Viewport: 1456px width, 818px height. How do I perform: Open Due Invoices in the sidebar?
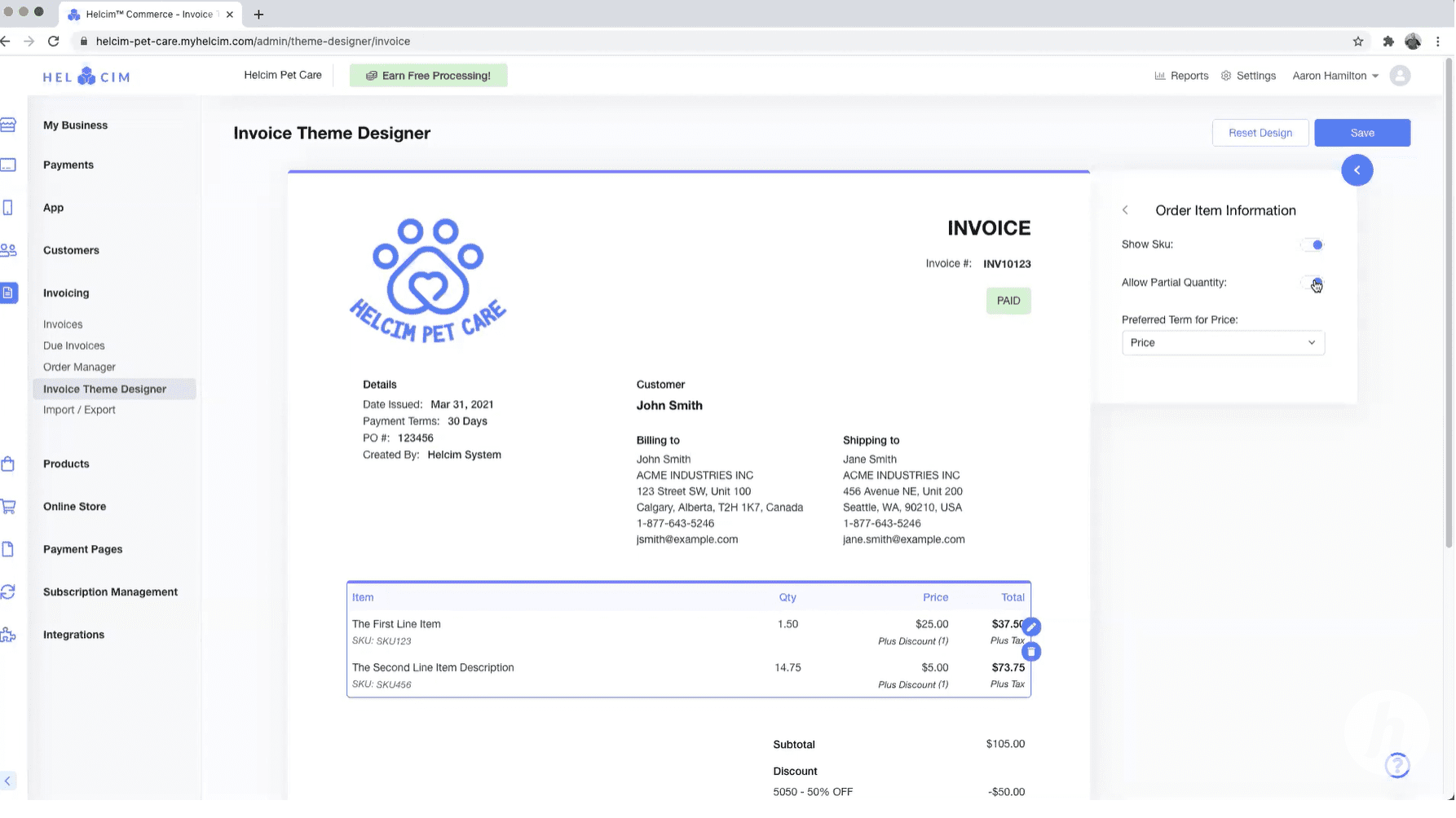coord(74,345)
